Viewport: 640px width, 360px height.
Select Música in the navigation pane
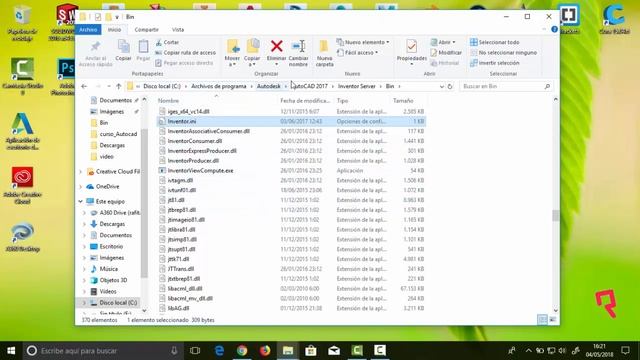(x=109, y=269)
